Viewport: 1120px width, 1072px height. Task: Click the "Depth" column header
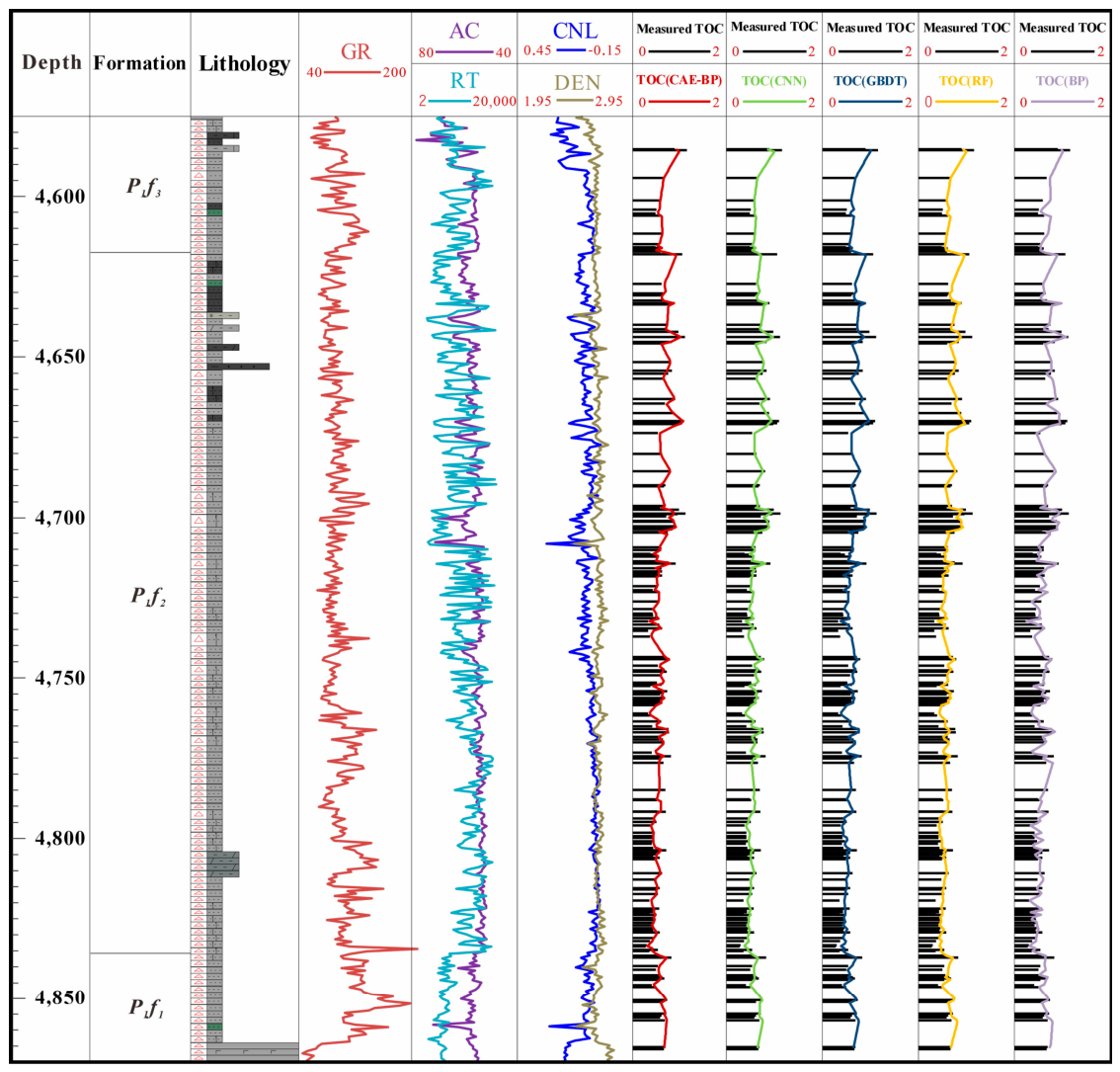click(51, 63)
